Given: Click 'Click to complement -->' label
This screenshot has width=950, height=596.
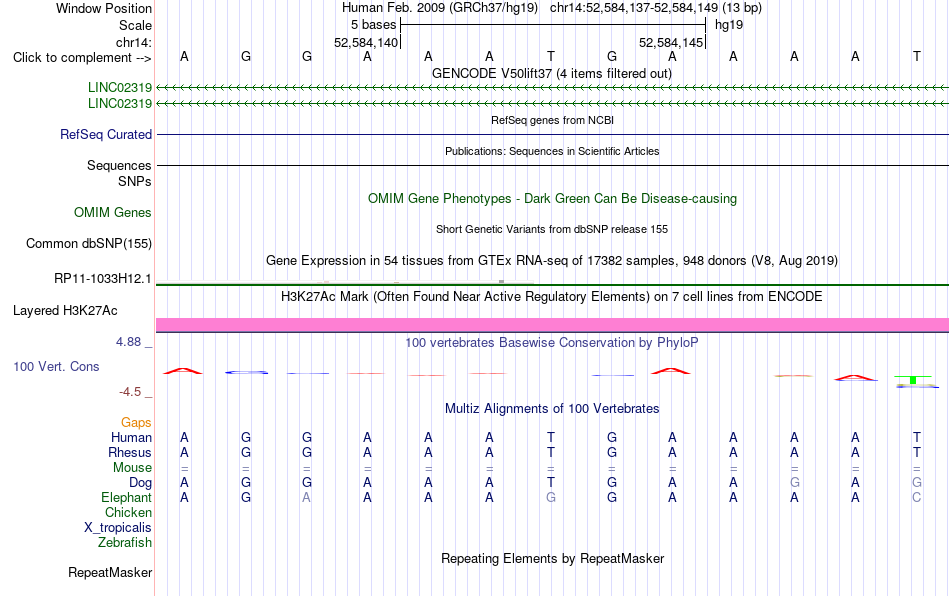Looking at the screenshot, I should [x=82, y=58].
